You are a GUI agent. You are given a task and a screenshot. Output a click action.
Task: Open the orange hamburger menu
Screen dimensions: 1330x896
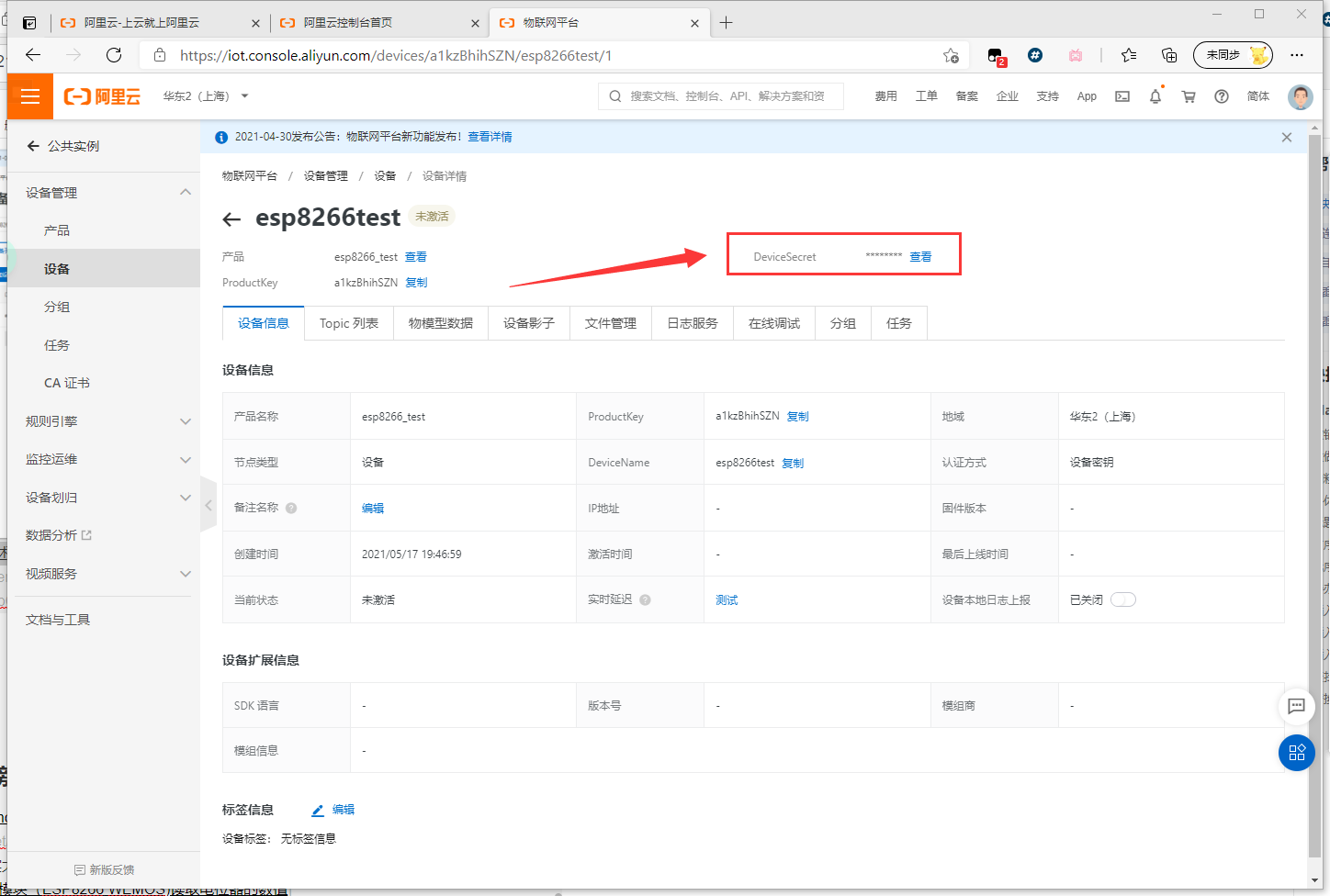coord(30,96)
